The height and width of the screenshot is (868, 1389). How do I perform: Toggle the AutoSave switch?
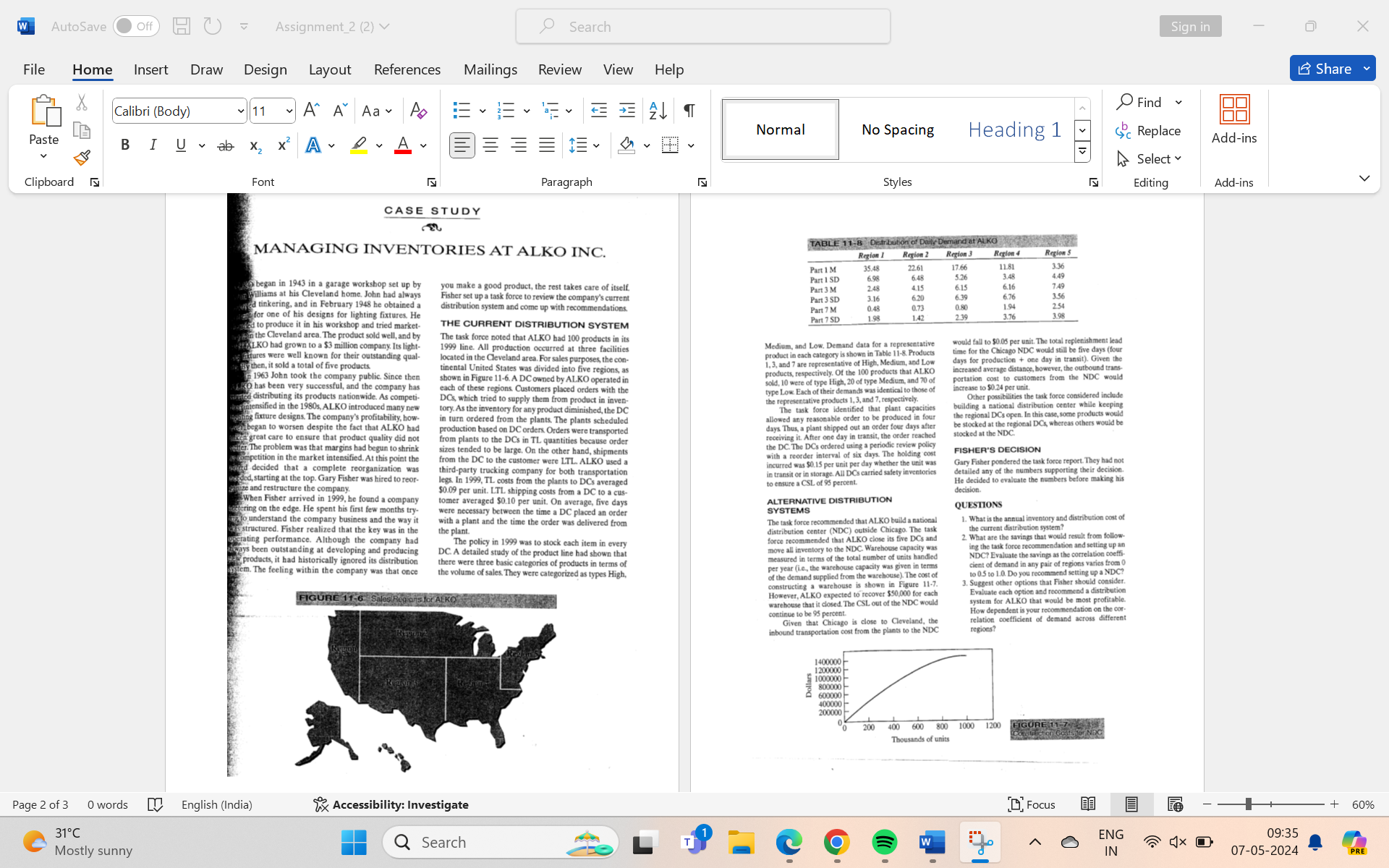[x=135, y=26]
